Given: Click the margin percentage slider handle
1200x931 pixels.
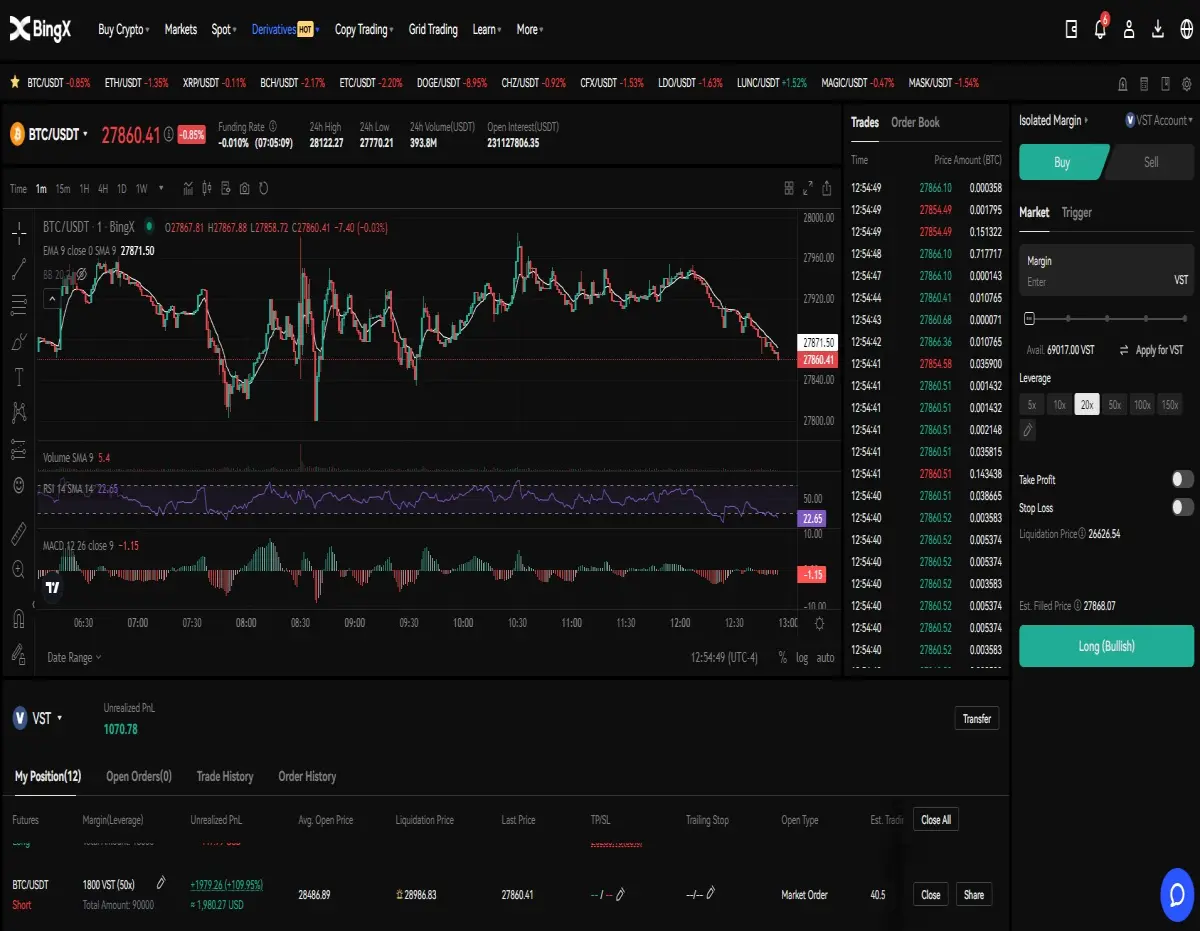Looking at the screenshot, I should point(1030,319).
